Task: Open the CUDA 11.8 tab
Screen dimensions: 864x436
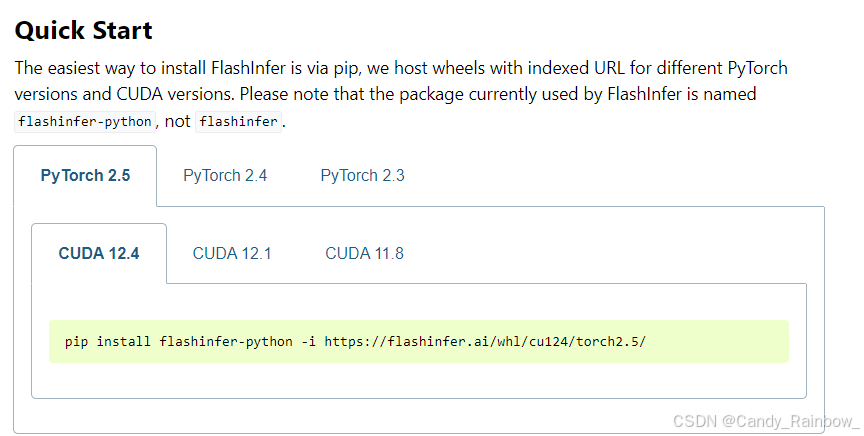Action: click(364, 254)
